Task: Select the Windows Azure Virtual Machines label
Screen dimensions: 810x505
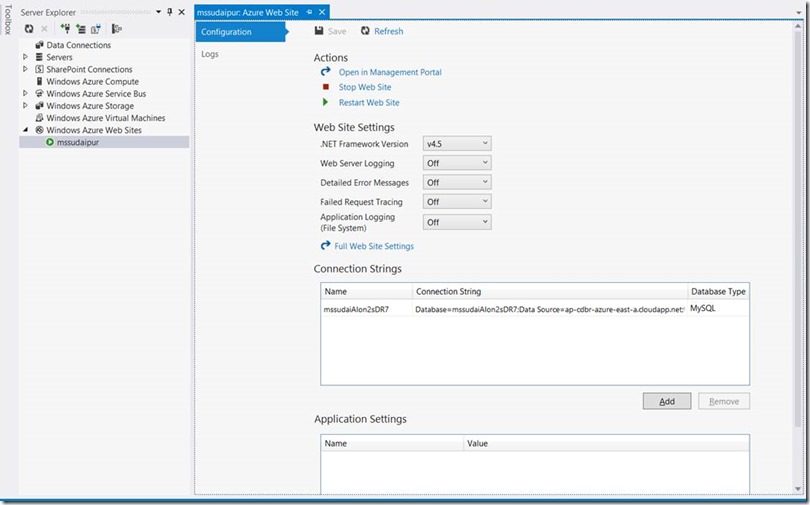Action: point(106,118)
